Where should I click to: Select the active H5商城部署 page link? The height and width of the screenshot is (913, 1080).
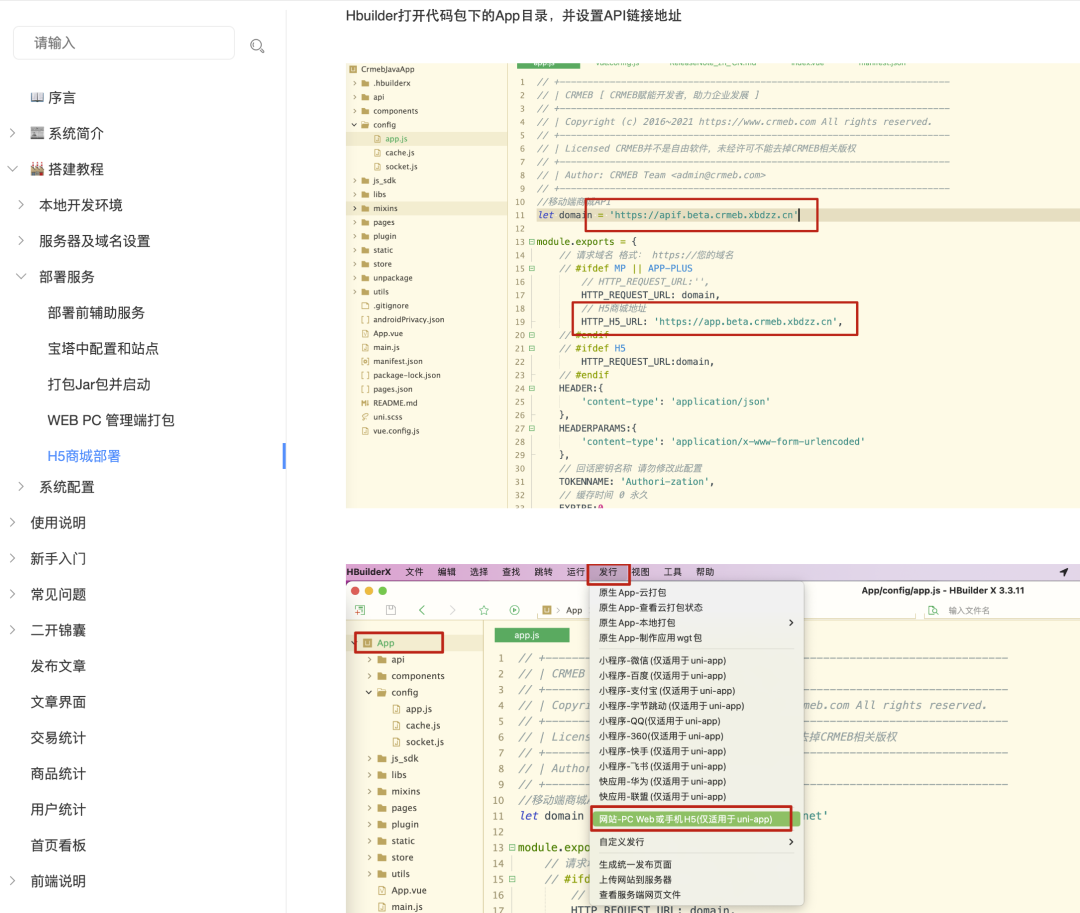(84, 456)
